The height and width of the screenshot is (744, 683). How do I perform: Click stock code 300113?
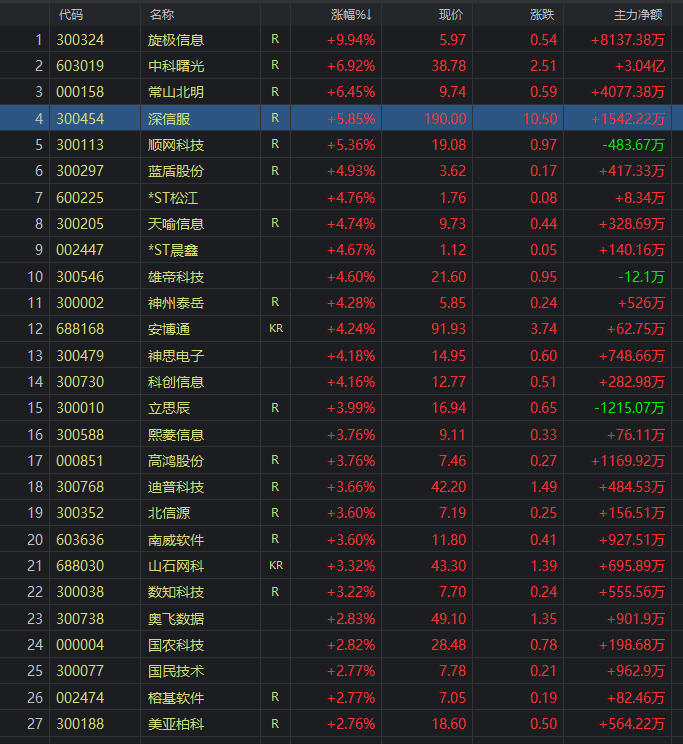tap(80, 145)
